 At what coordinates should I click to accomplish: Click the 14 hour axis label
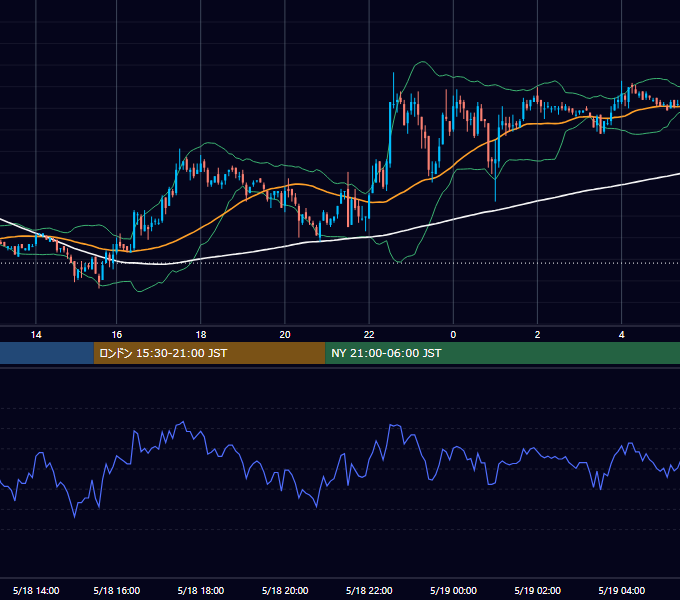[36, 335]
